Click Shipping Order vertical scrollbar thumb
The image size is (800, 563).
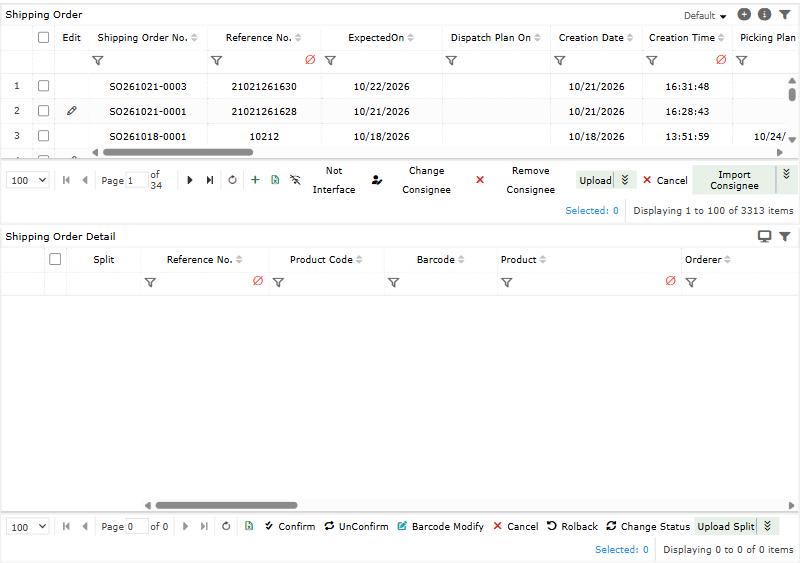click(792, 94)
